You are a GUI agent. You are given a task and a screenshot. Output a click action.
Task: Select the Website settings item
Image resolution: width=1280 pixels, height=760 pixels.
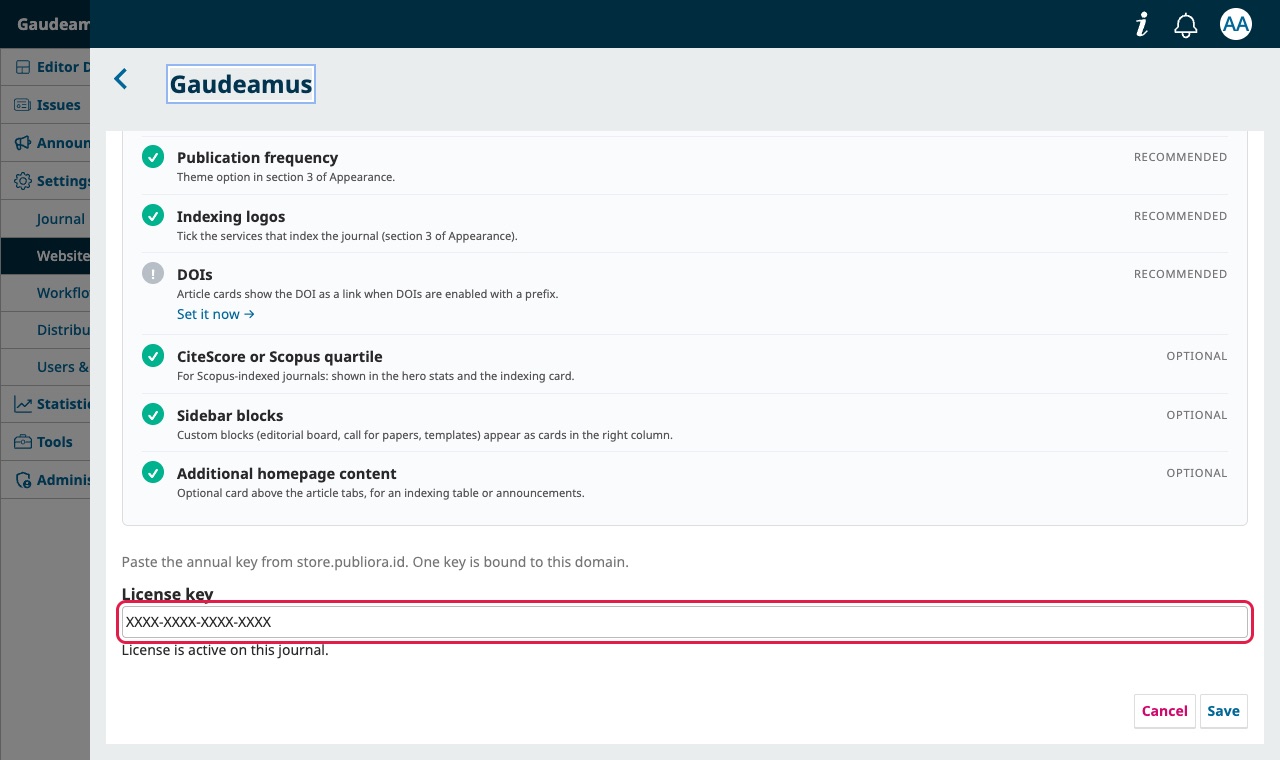point(45,256)
